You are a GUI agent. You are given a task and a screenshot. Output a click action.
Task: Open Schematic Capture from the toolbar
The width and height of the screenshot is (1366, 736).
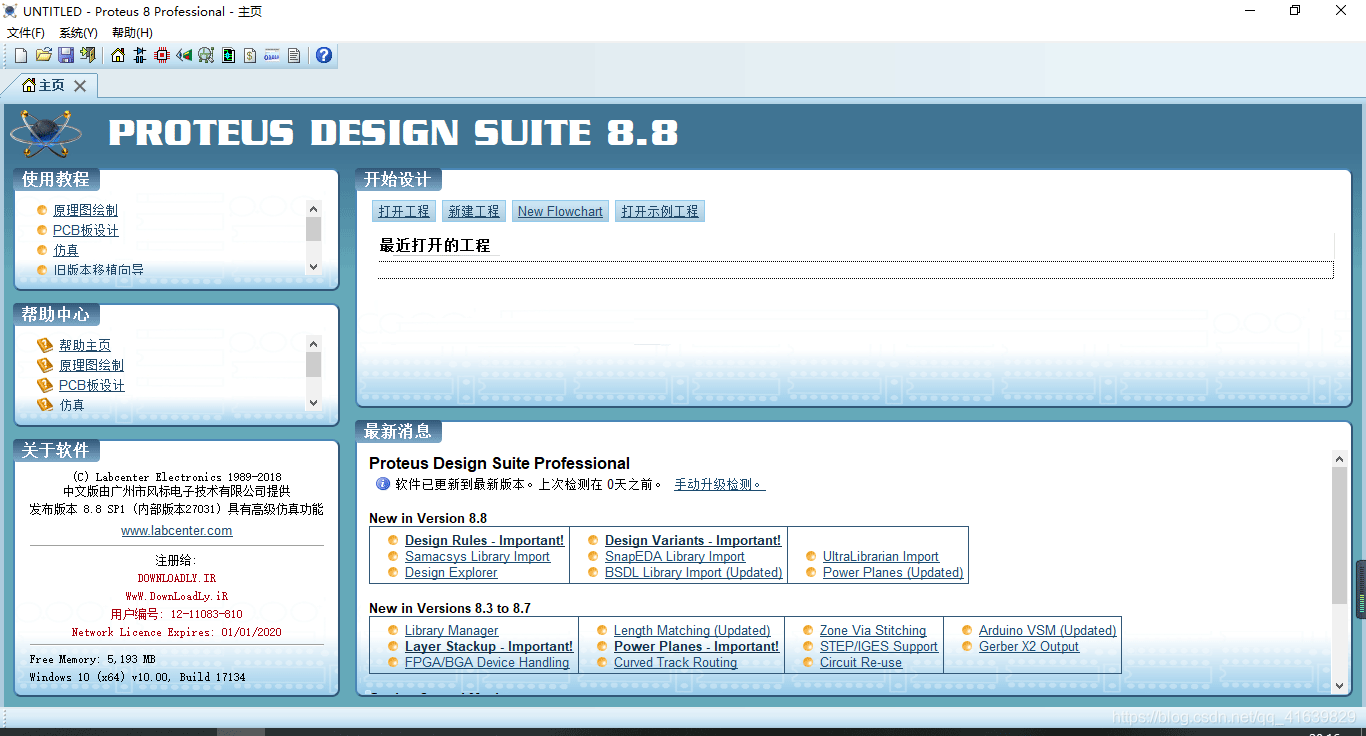140,55
